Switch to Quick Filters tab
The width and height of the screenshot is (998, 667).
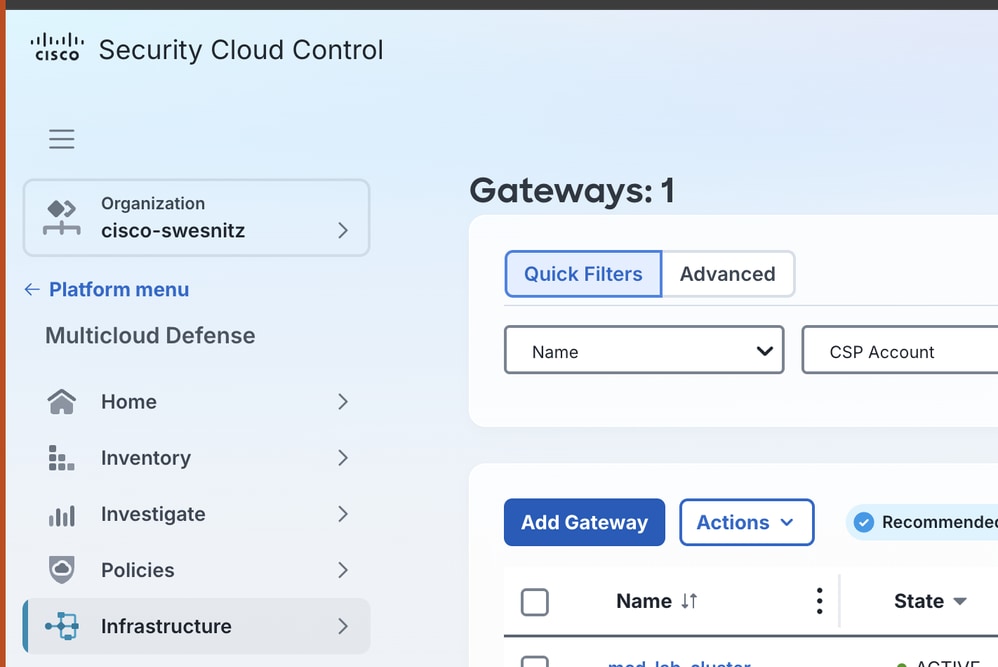583,274
